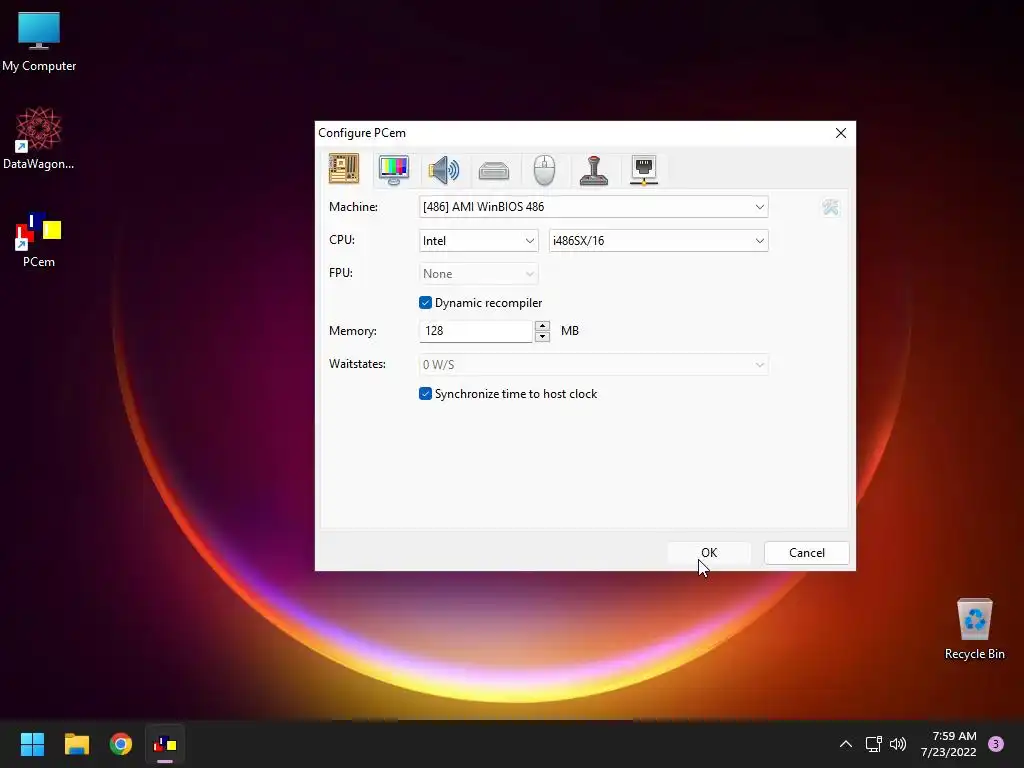Click the Memory value field

tap(475, 331)
